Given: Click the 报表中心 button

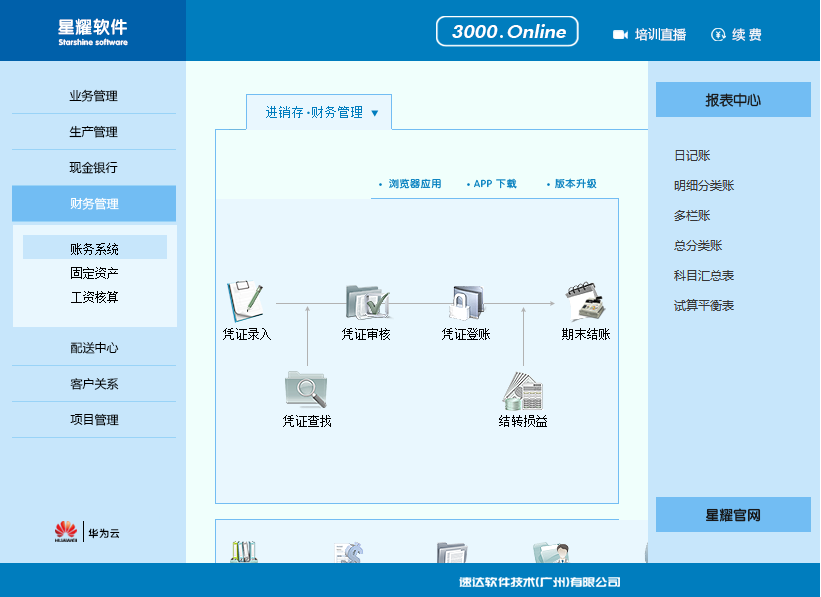Looking at the screenshot, I should pos(733,100).
